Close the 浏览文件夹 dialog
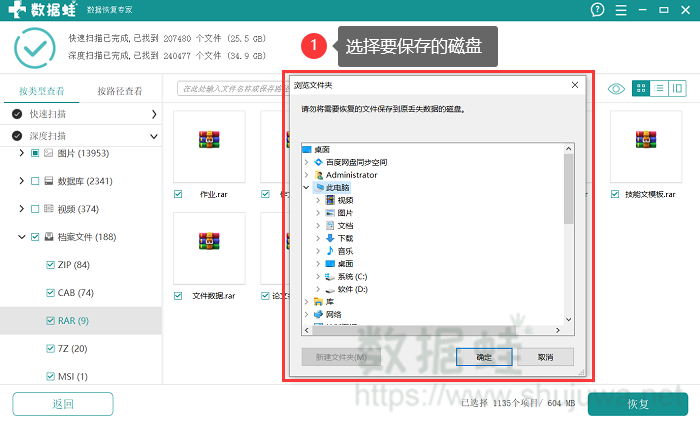This screenshot has height=428, width=700. point(575,85)
